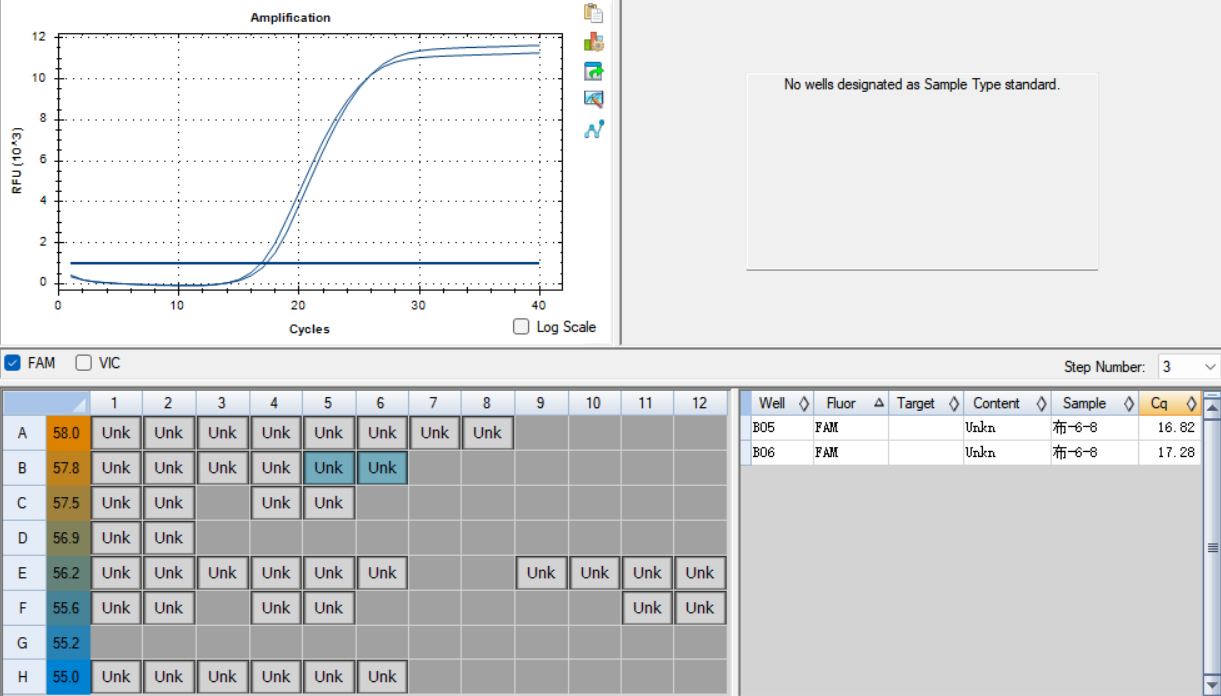1221x696 pixels.
Task: Sort results by the Target column header
Action: pos(926,403)
